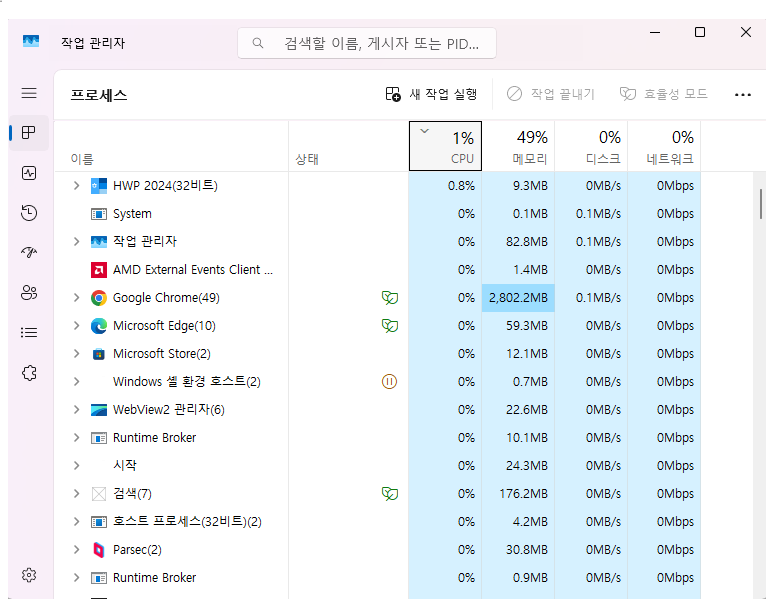This screenshot has height=599, width=766.
Task: Click the AMD External Events Client icon
Action: coord(99,270)
